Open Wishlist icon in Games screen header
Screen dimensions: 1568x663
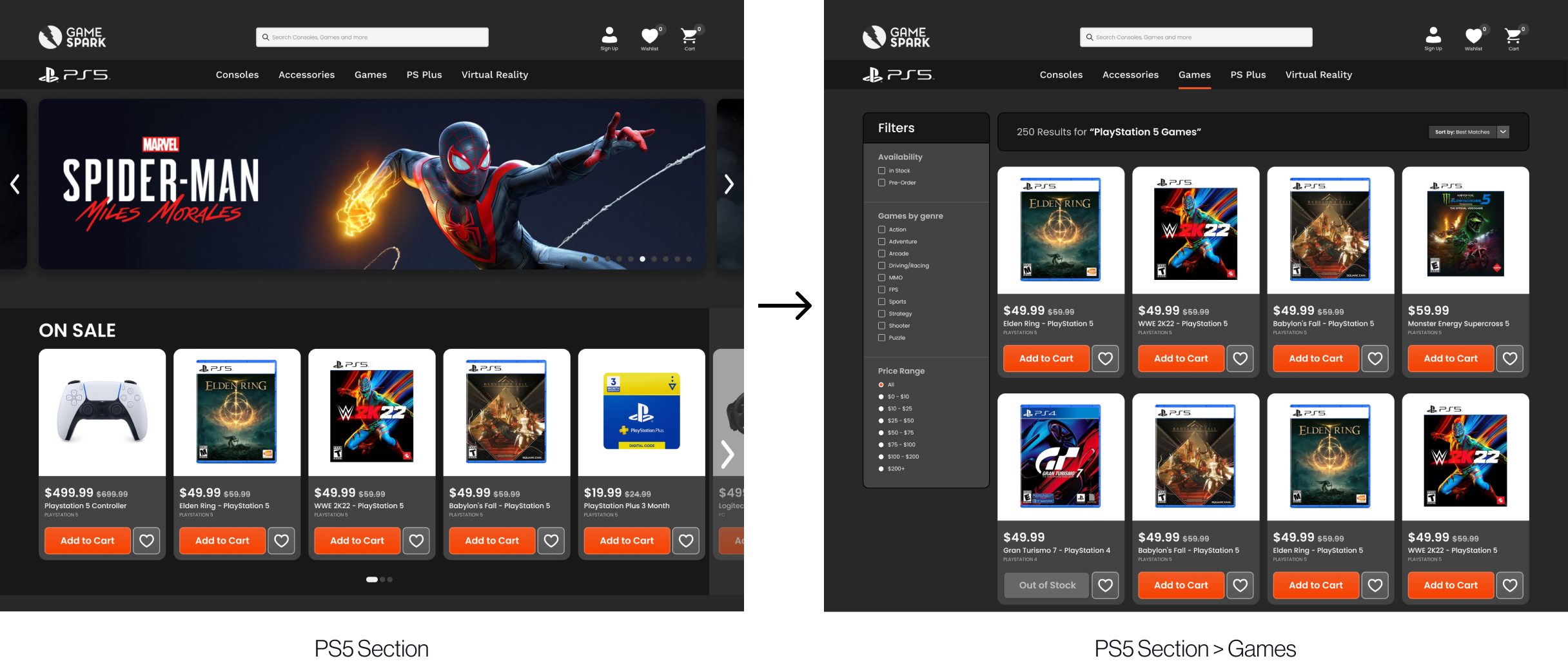click(x=1474, y=38)
